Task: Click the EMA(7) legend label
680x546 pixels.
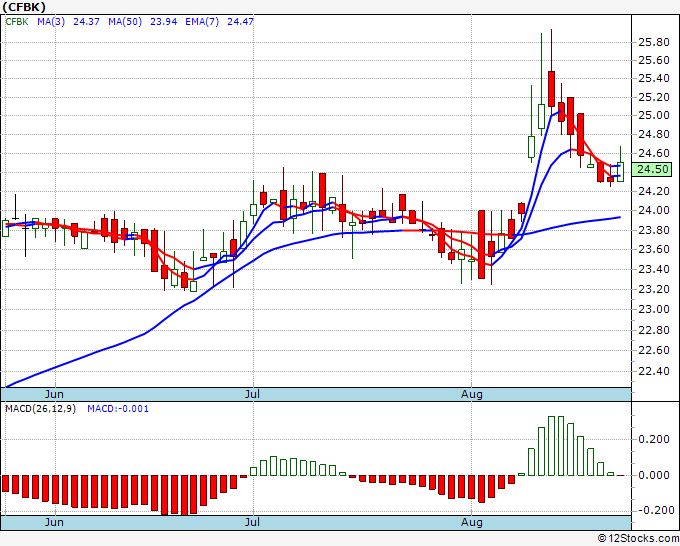Action: tap(202, 22)
